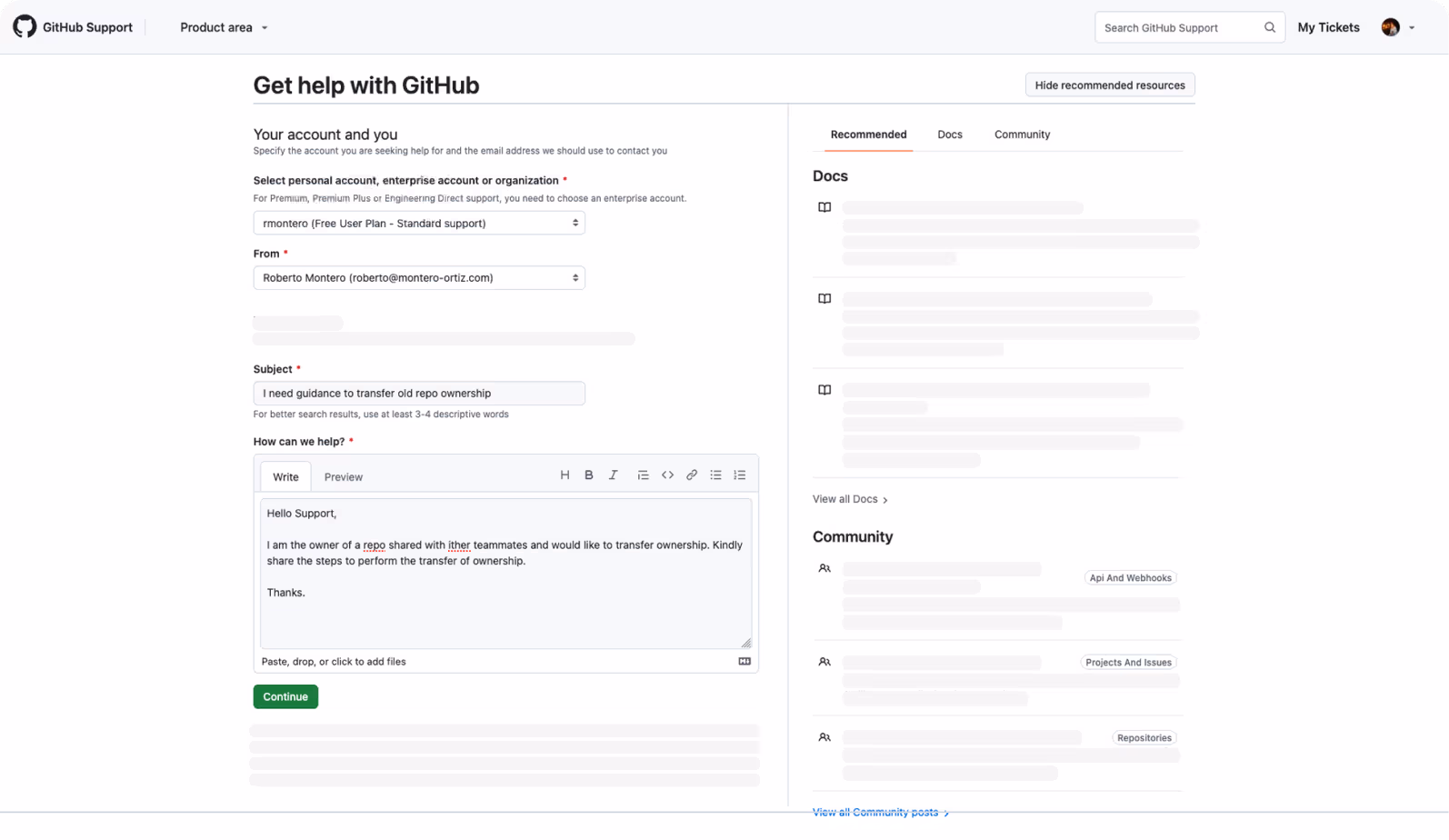The image size is (1449, 840).
Task: Click the third Docs book icon
Action: coord(824,390)
